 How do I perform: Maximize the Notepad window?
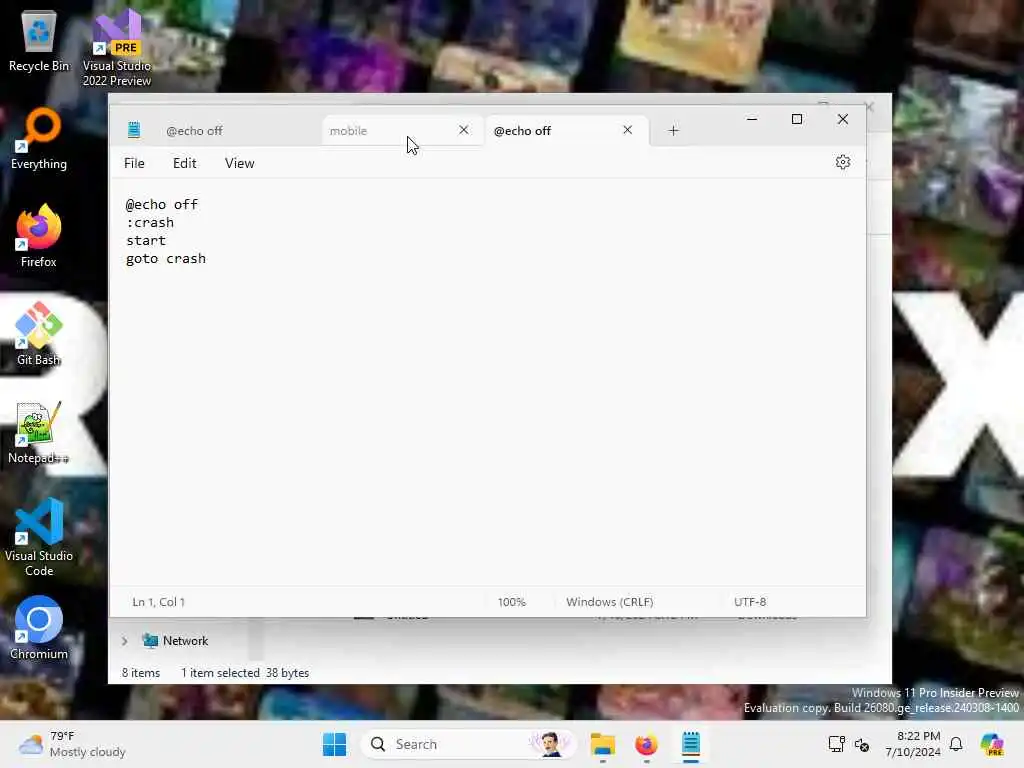797,119
